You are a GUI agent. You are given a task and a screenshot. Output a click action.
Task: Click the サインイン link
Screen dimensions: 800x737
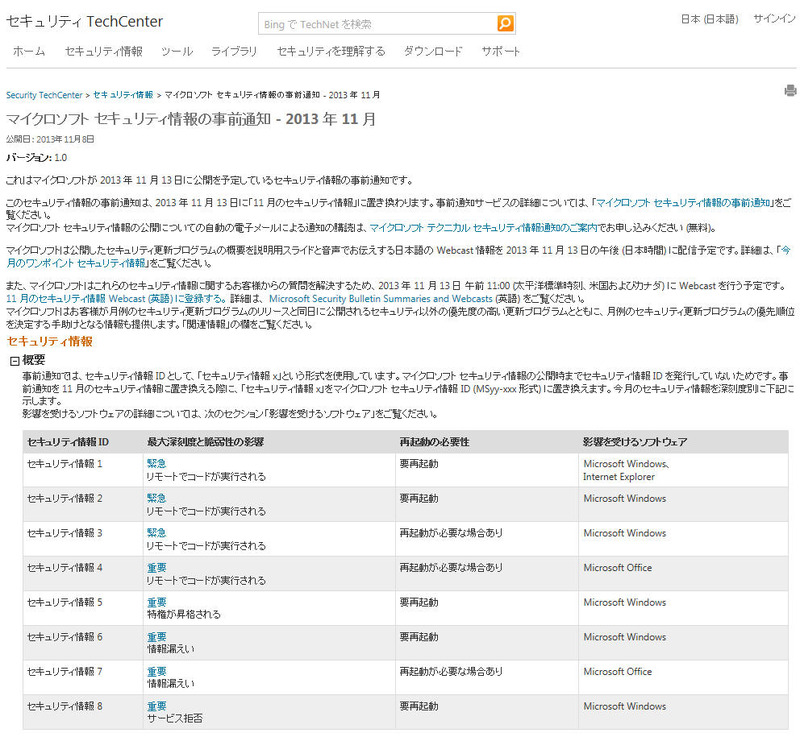click(774, 19)
